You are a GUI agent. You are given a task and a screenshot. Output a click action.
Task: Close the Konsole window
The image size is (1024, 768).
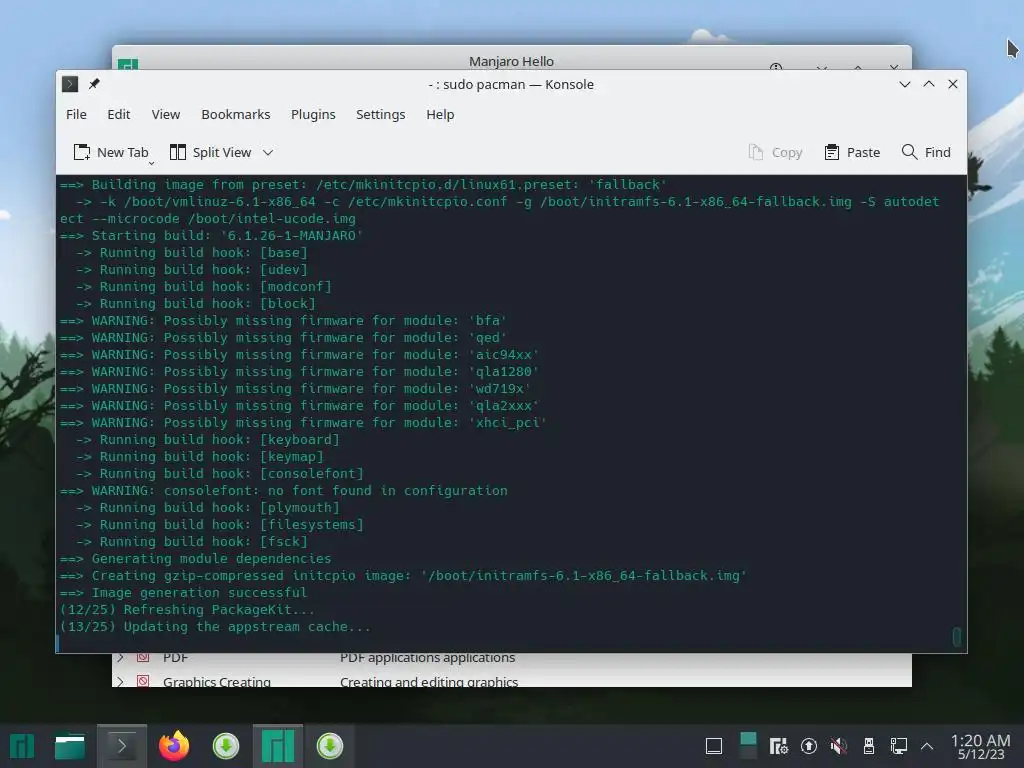click(x=953, y=84)
